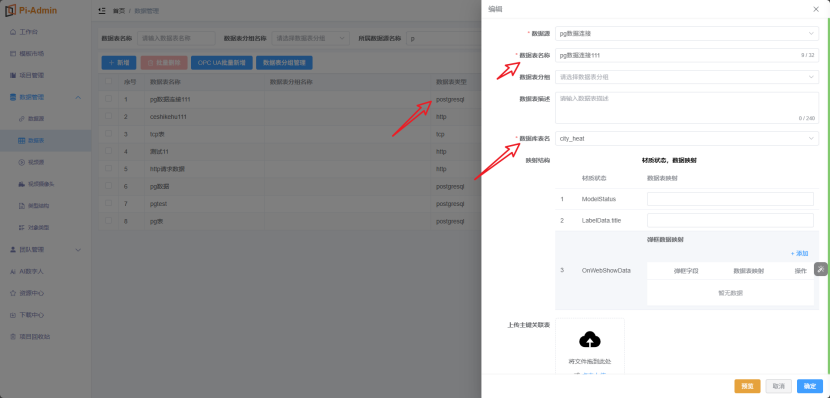Screen dimensions: 830x398
Task: Click 团队管理 user icon in sidebar
Action: pyautogui.click(x=13, y=249)
